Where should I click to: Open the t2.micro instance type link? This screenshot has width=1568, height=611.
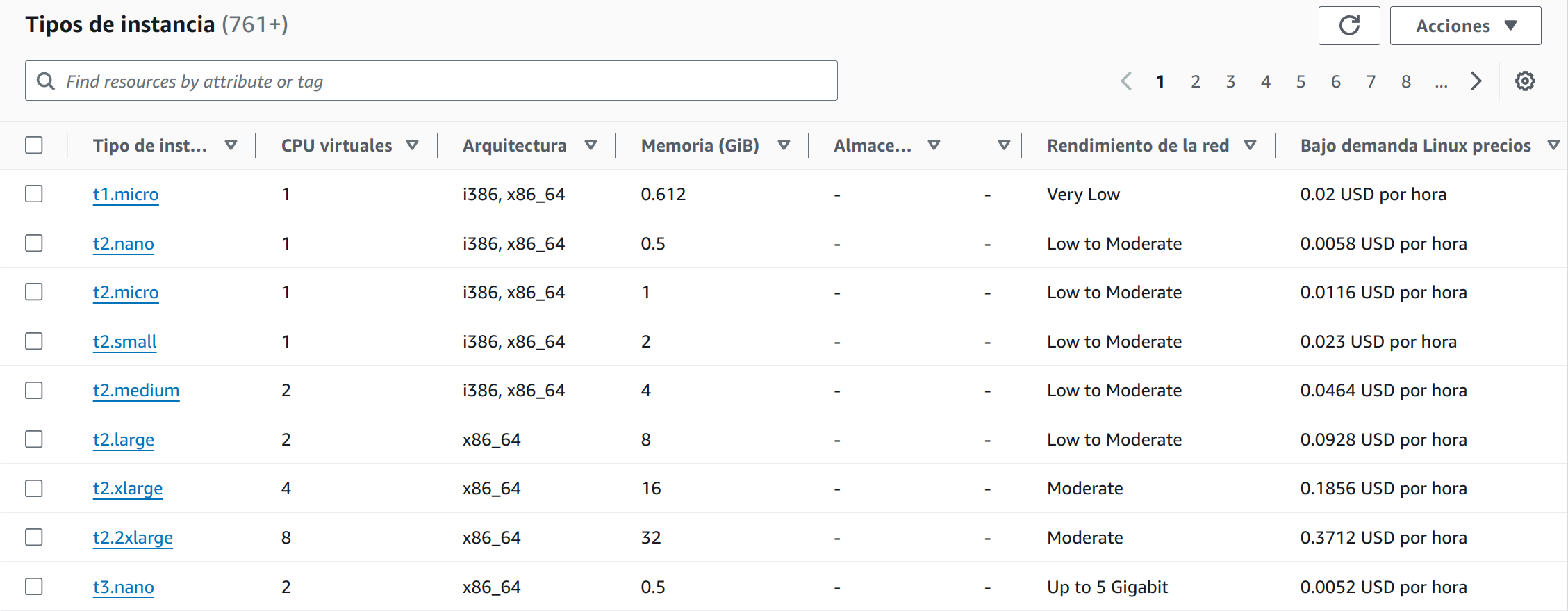tap(126, 292)
